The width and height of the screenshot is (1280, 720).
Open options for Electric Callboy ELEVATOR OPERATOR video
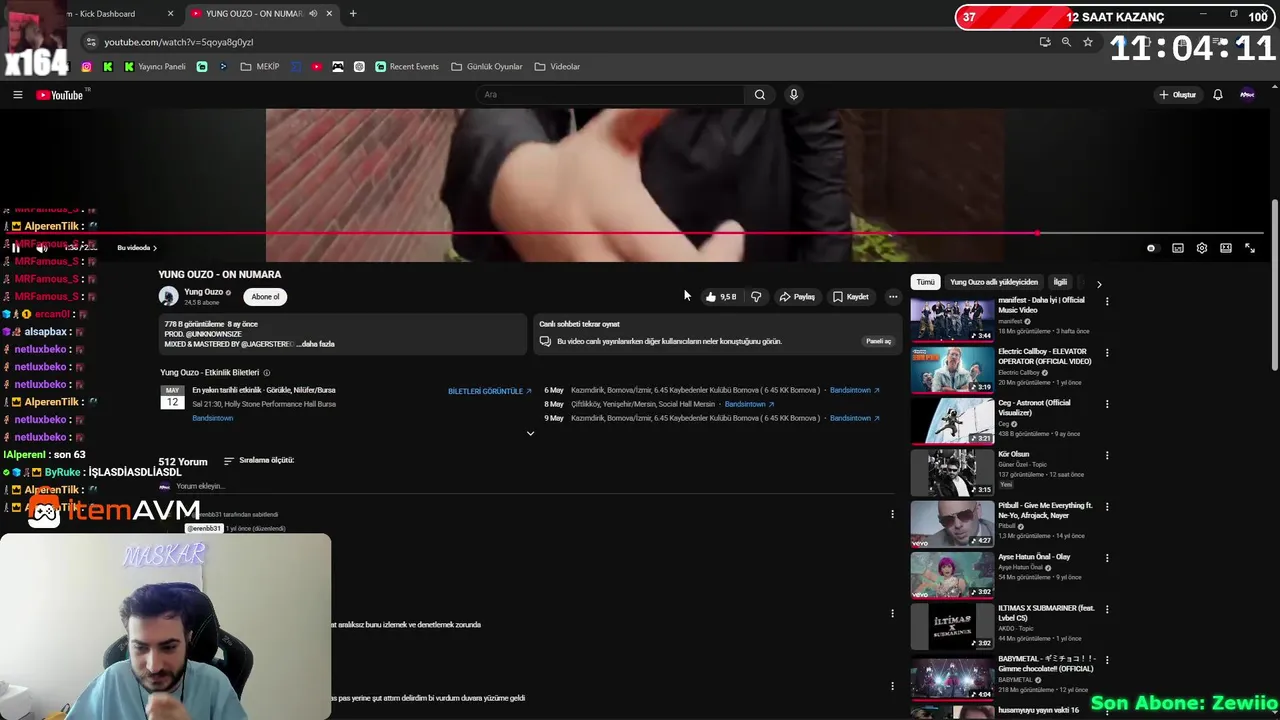click(x=1107, y=353)
